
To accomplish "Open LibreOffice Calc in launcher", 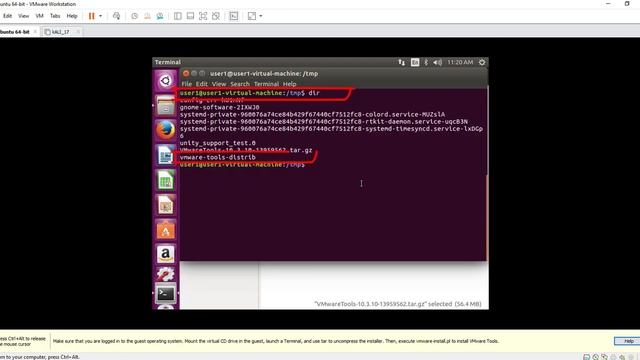I will [x=165, y=180].
